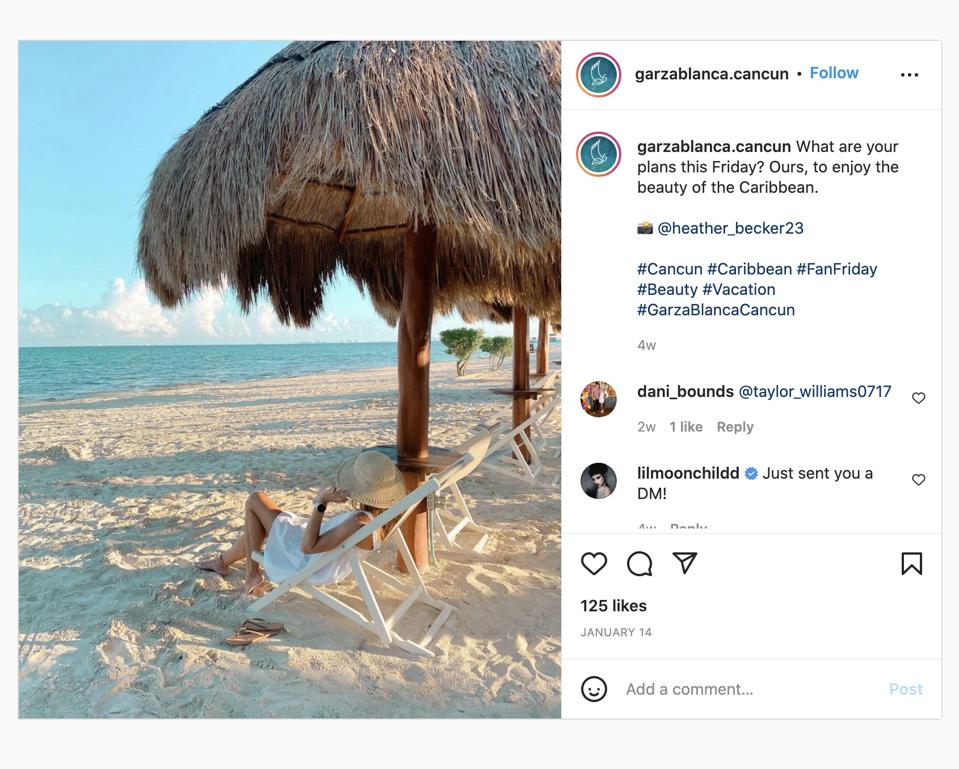Open dani_bounds profile avatar

599,399
